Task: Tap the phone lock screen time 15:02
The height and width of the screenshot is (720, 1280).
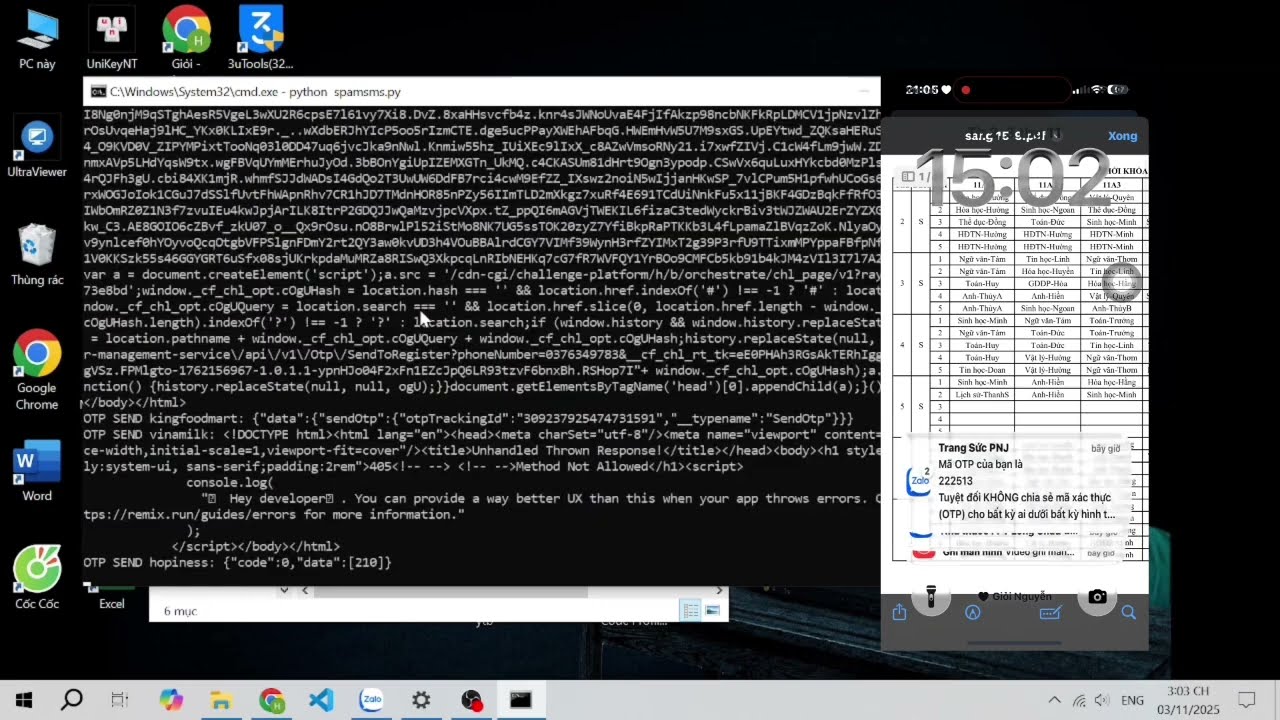Action: click(1012, 180)
